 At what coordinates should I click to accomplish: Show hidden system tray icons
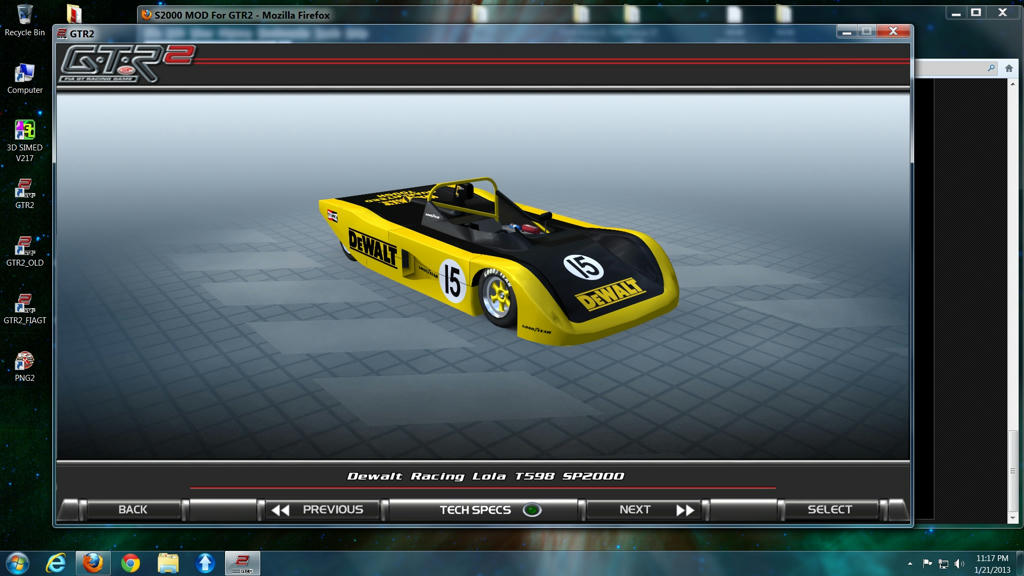(910, 564)
